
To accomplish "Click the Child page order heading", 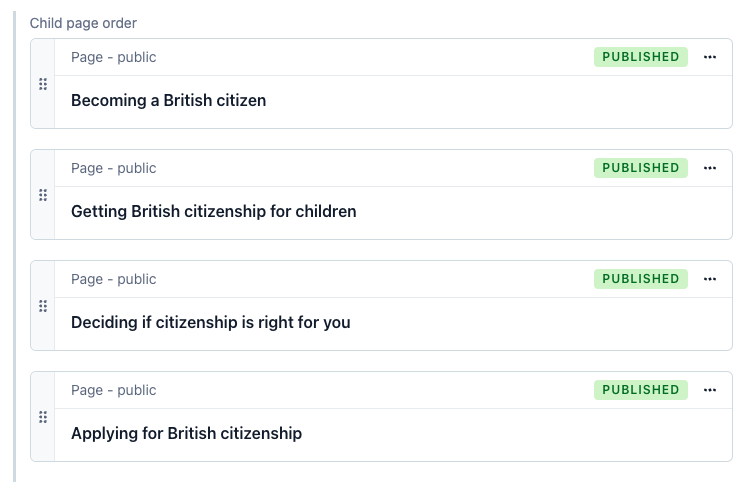I will click(83, 22).
